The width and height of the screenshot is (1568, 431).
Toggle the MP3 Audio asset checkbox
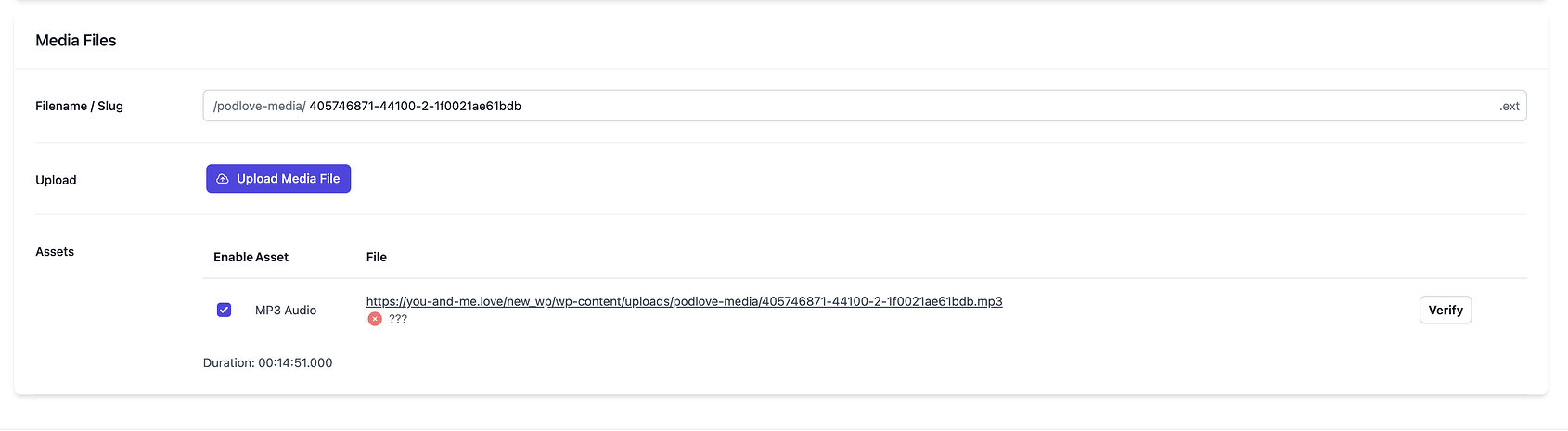tap(224, 310)
